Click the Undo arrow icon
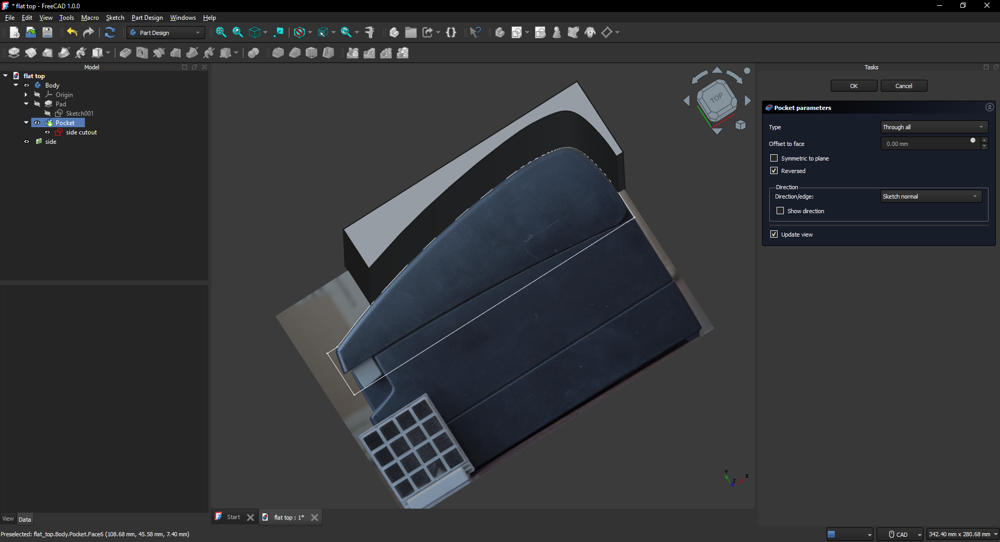Viewport: 1000px width, 542px height. click(x=72, y=33)
